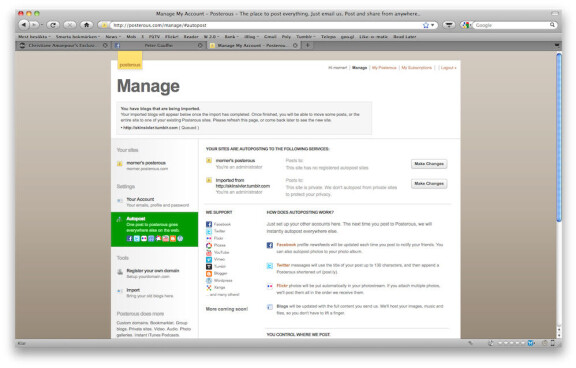
Task: Click the Stop loading X button
Action: (70, 25)
